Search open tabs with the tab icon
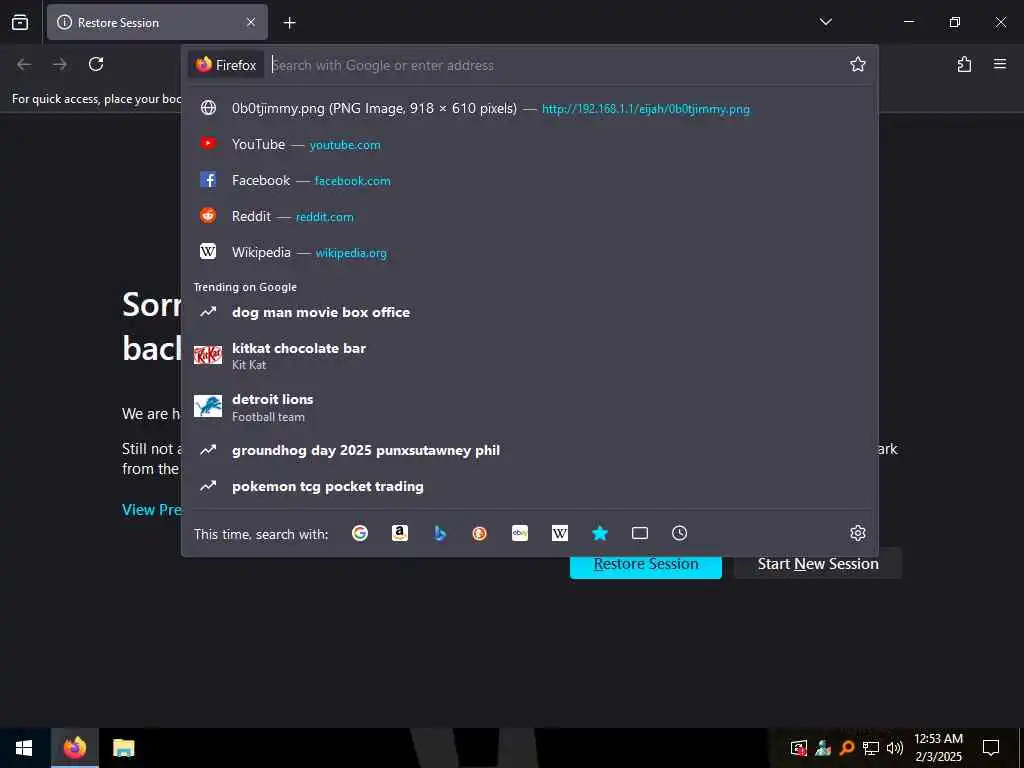The width and height of the screenshot is (1024, 768). coord(640,533)
